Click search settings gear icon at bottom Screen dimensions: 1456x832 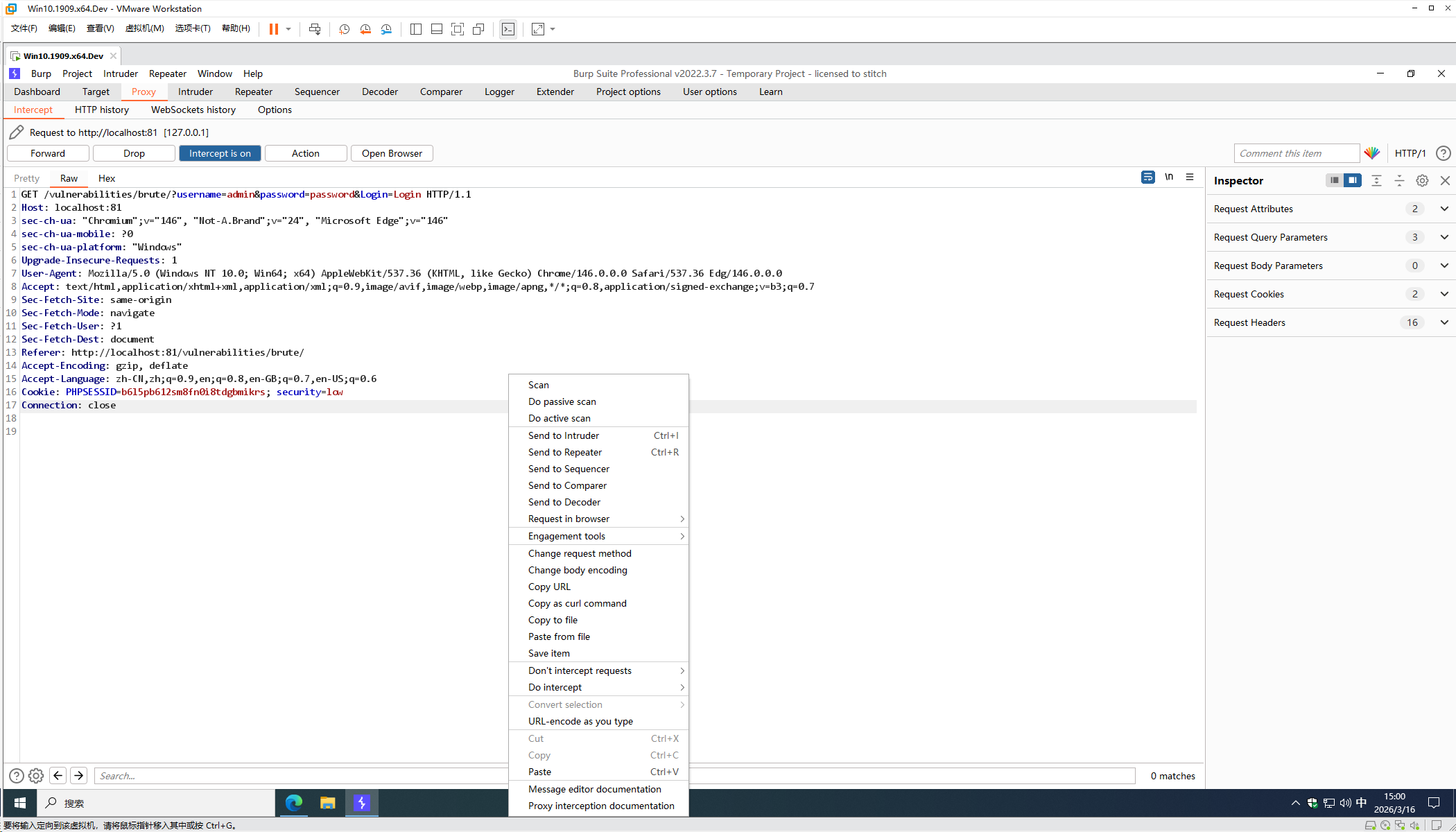pos(36,776)
